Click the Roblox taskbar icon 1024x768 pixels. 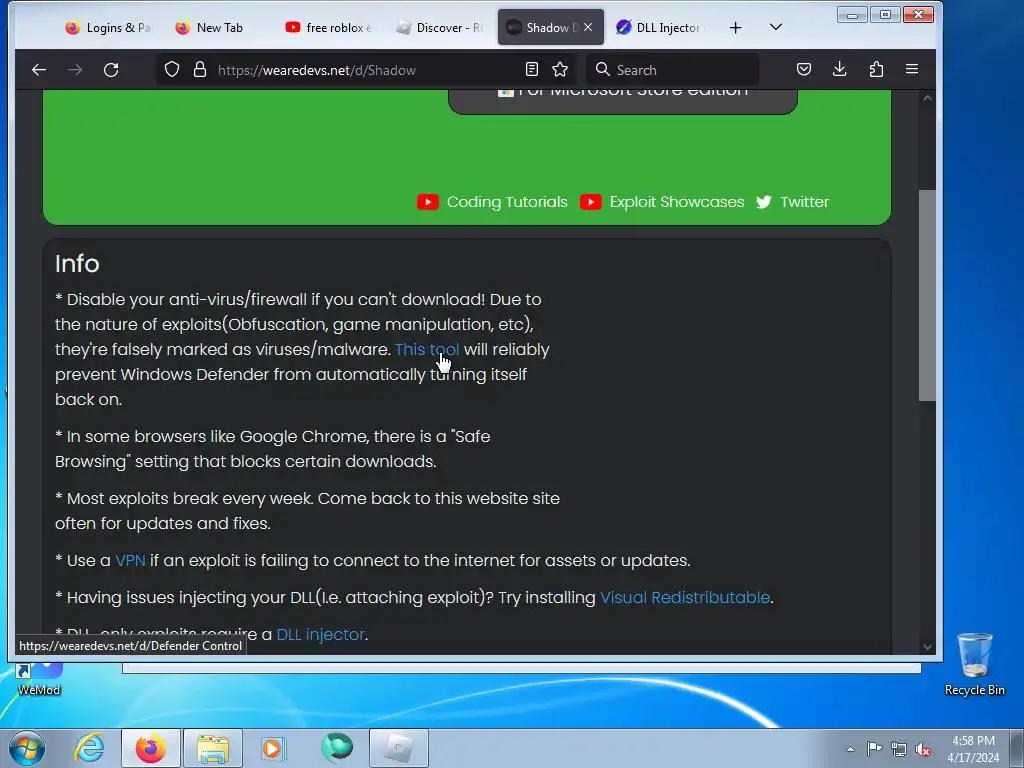pyautogui.click(x=399, y=748)
